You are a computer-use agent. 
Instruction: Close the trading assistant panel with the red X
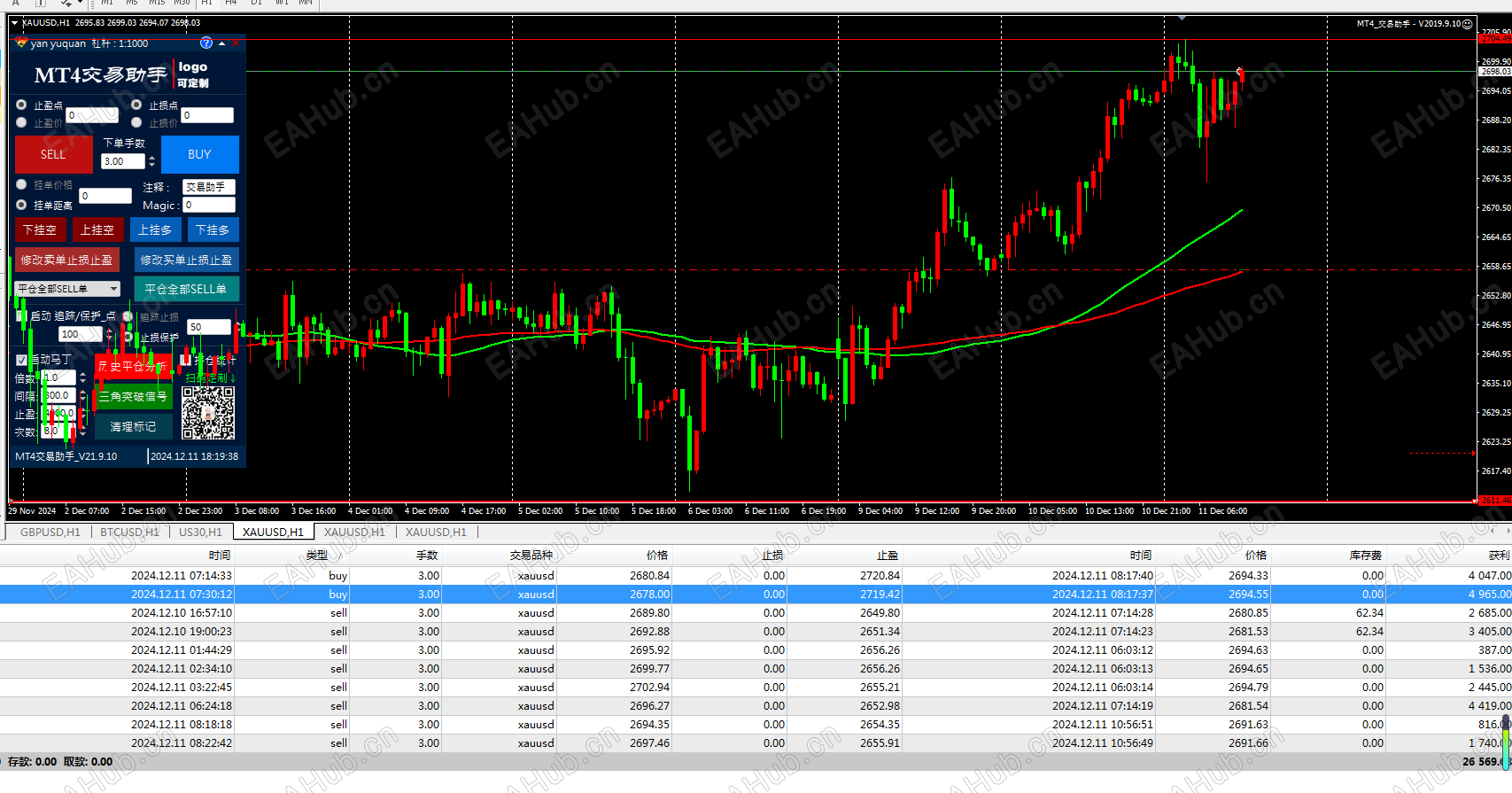tap(236, 43)
